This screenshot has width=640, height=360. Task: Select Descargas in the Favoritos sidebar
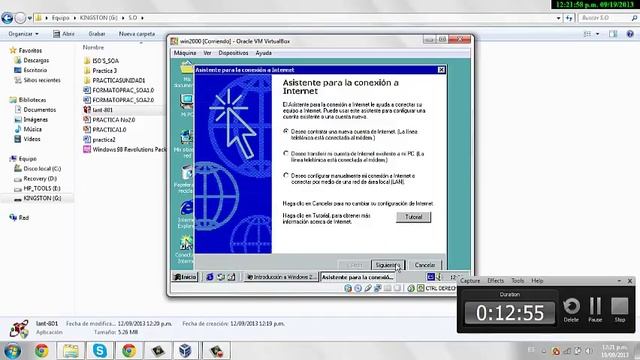tap(36, 60)
